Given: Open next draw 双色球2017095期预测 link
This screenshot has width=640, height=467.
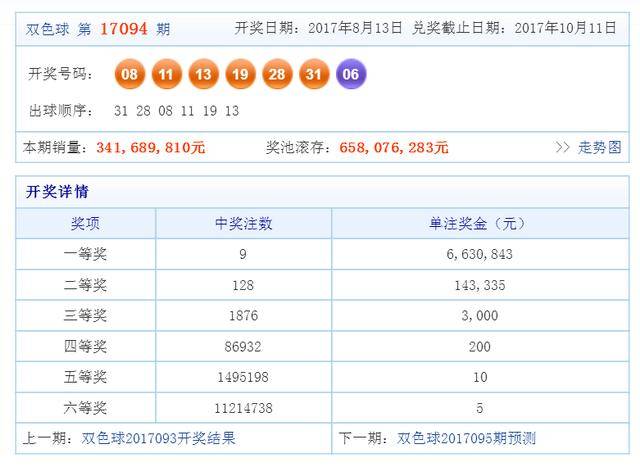Looking at the screenshot, I should [x=466, y=438].
